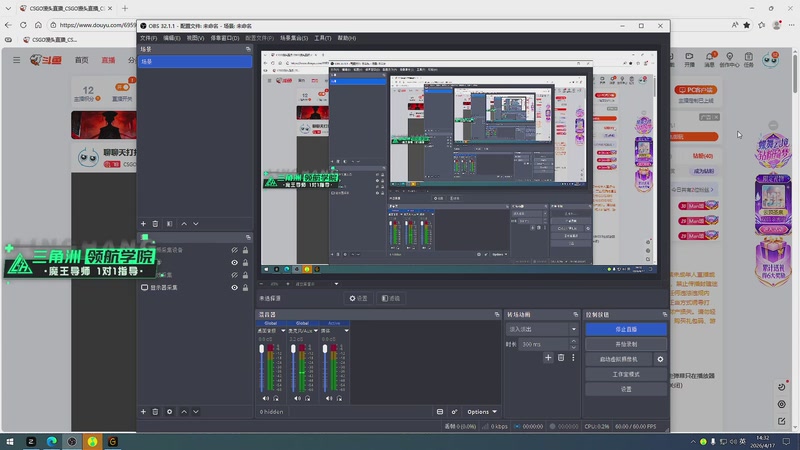Pop out the controls dock panel
Screen dimensions: 800x450
[x=664, y=315]
